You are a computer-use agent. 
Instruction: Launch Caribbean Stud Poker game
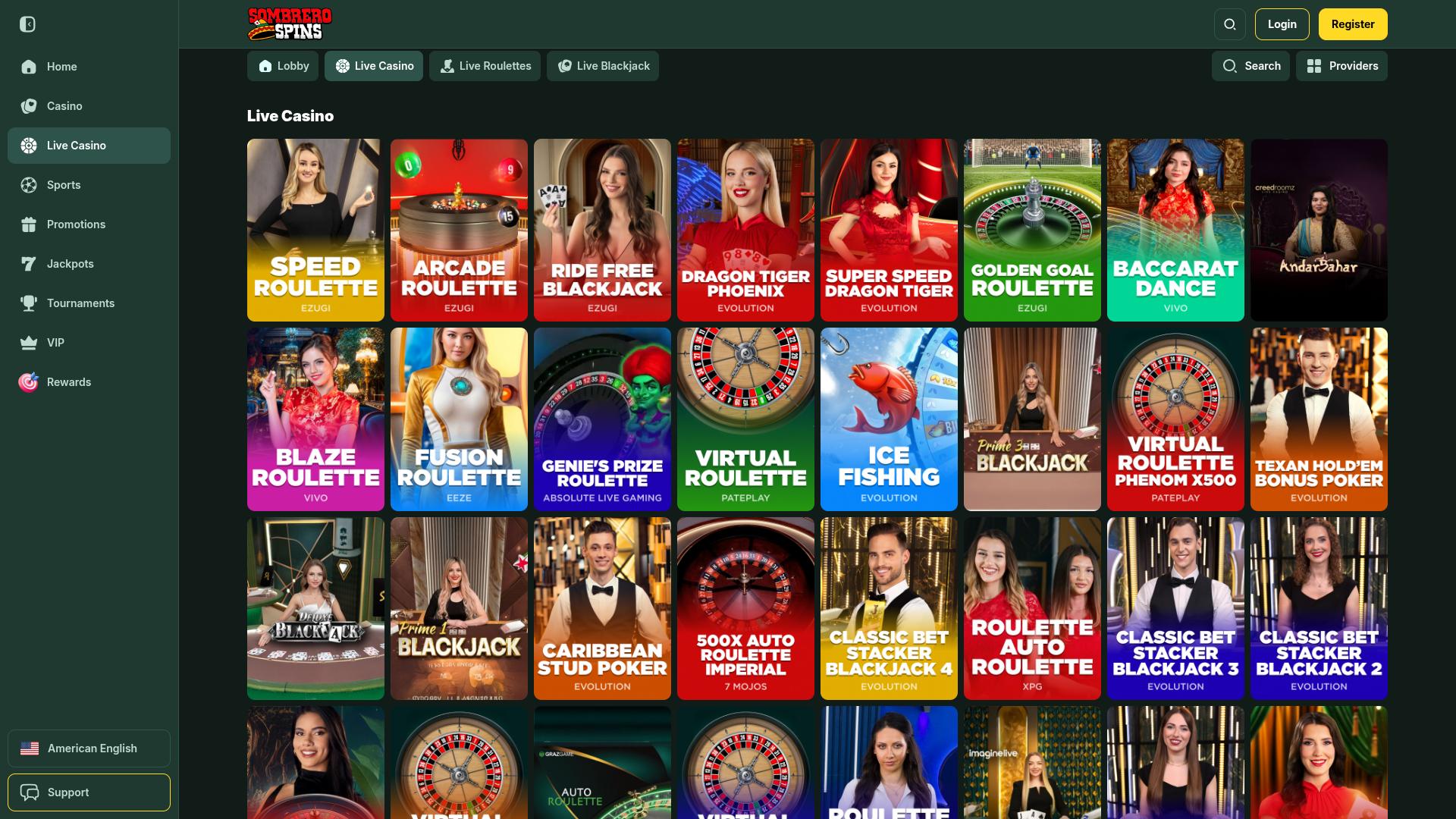(x=602, y=608)
